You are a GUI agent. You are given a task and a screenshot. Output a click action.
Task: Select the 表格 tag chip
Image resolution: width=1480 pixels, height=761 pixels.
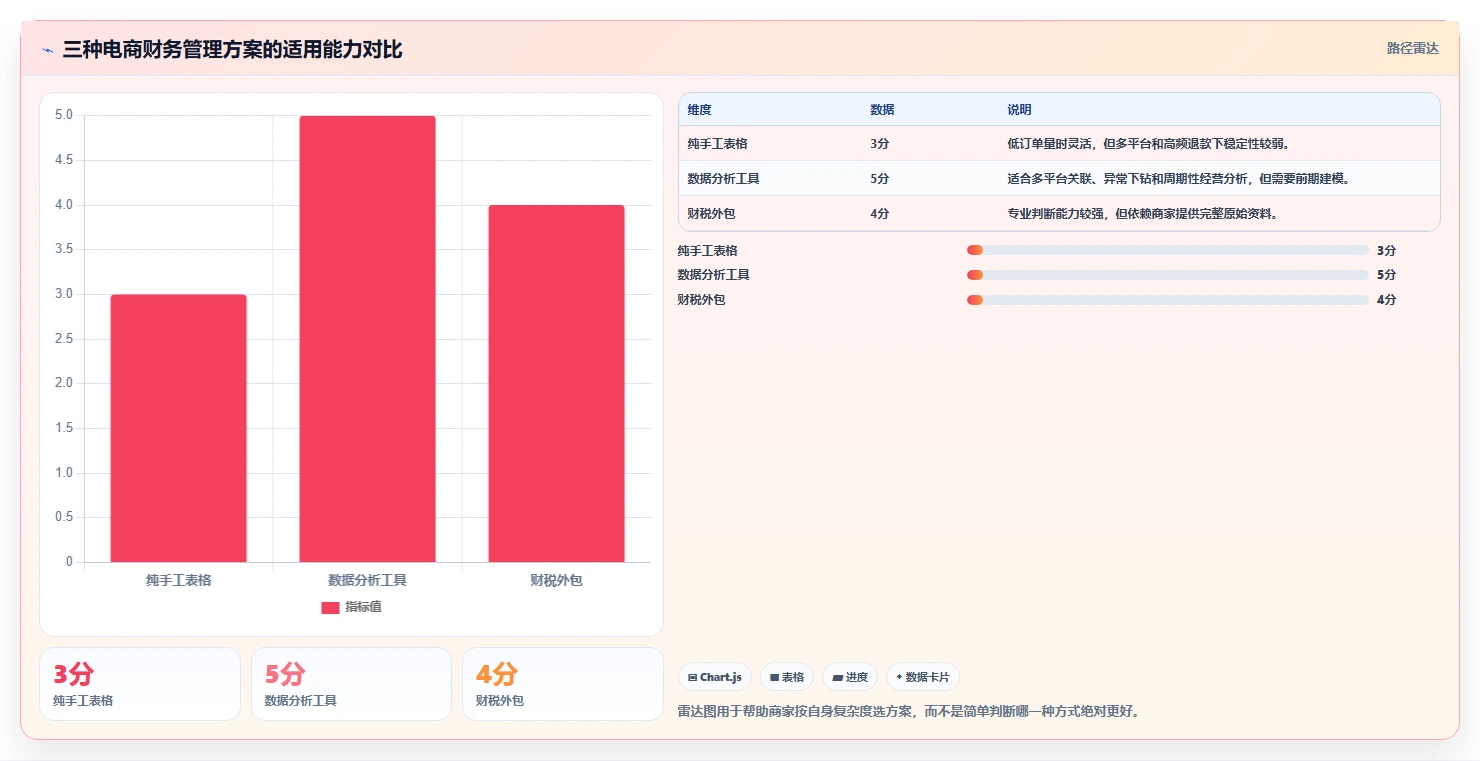tap(787, 677)
